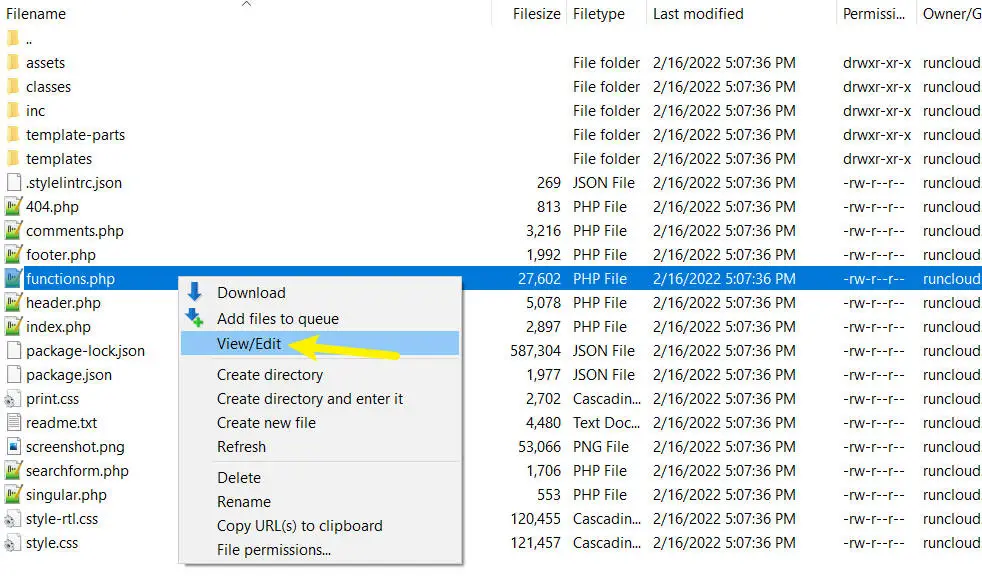Click the folder icon for template-parts
982x578 pixels.
12,135
